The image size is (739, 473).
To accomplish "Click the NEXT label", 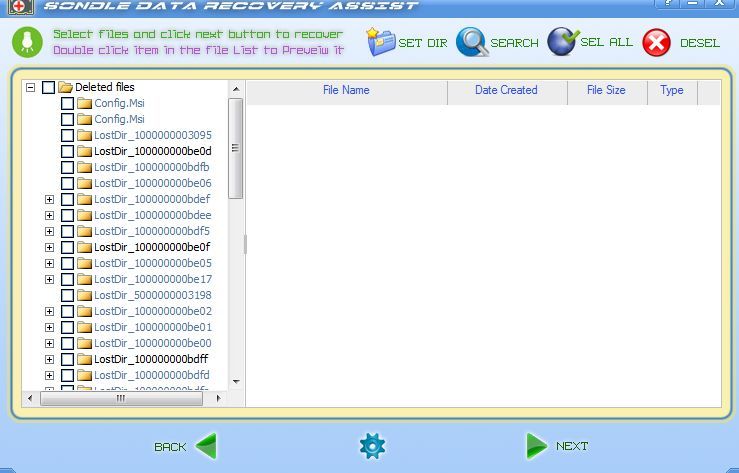I will [572, 446].
